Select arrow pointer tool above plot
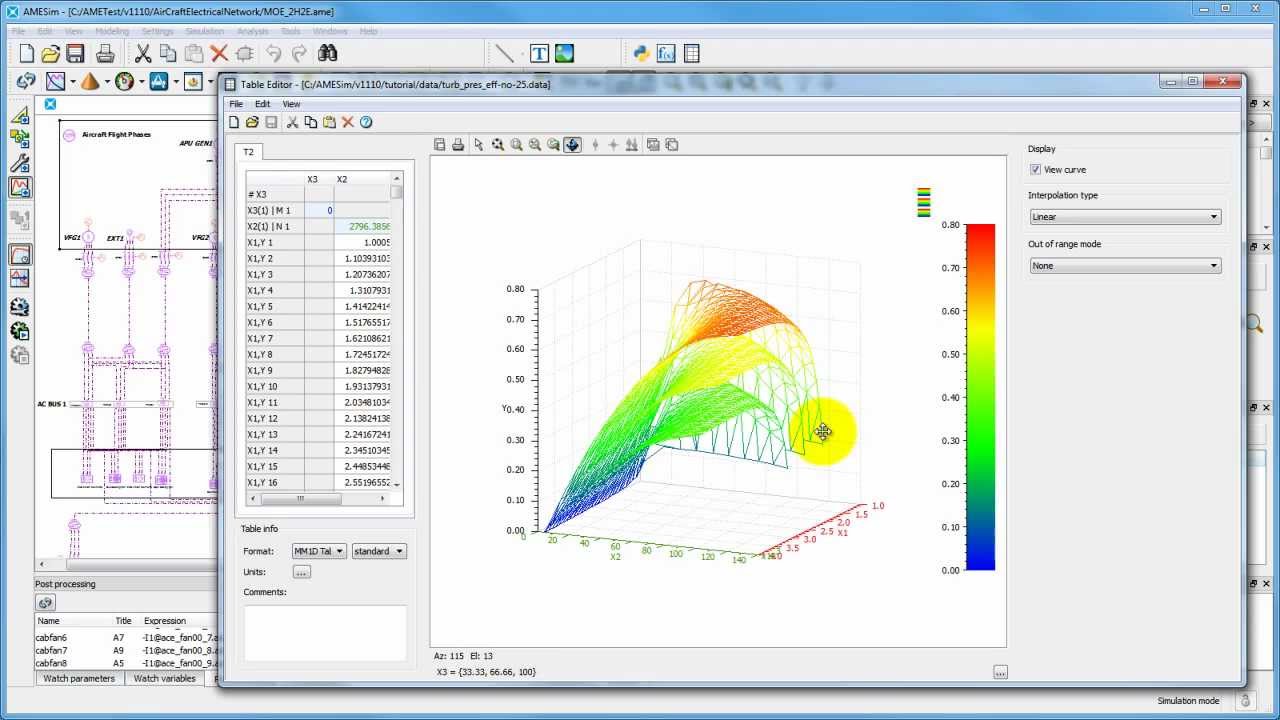The height and width of the screenshot is (720, 1280). point(479,145)
